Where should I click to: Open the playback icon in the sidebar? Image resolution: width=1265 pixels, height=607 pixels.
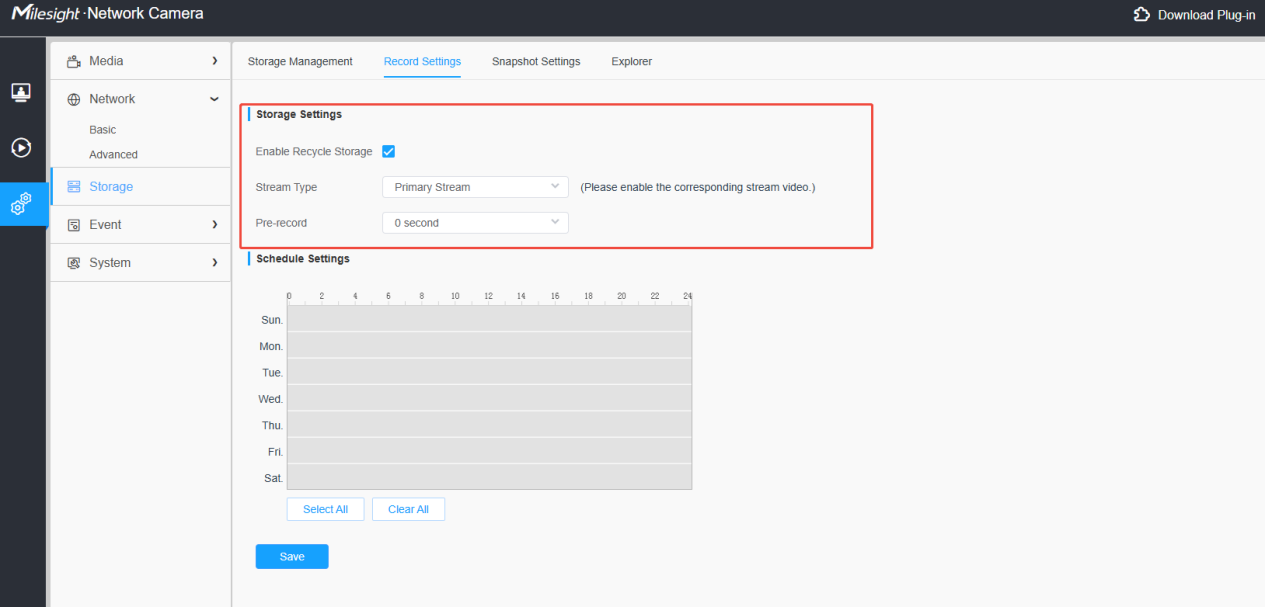pyautogui.click(x=21, y=148)
